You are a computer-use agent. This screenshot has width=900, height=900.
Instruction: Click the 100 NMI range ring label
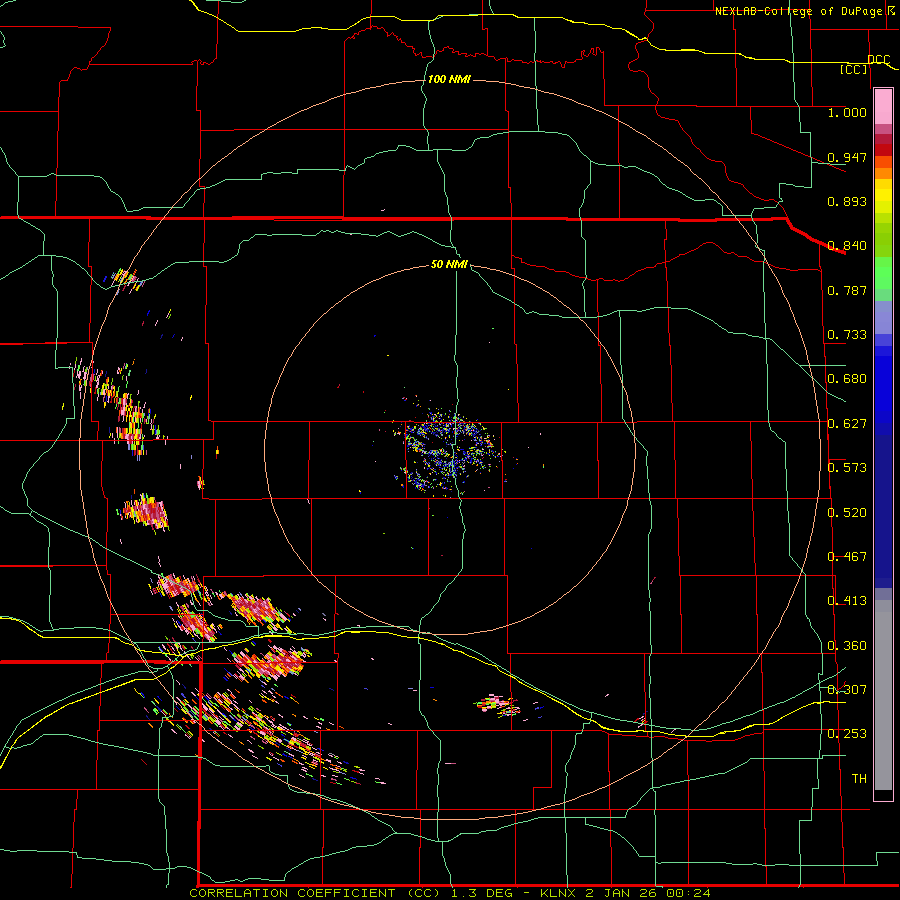pyautogui.click(x=449, y=79)
